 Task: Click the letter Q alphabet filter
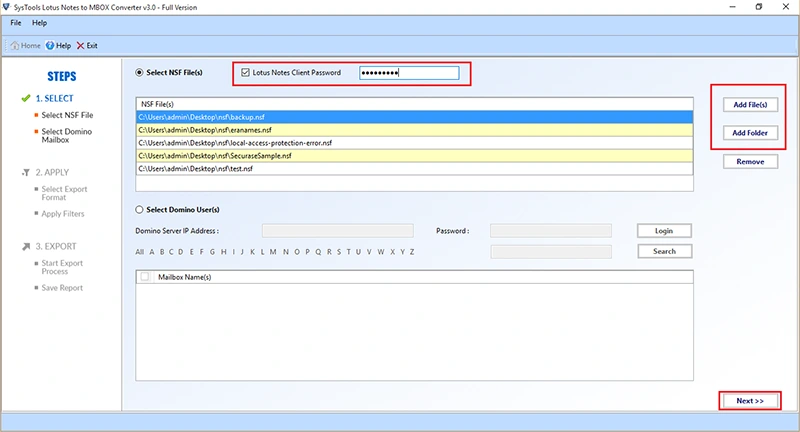coord(318,252)
